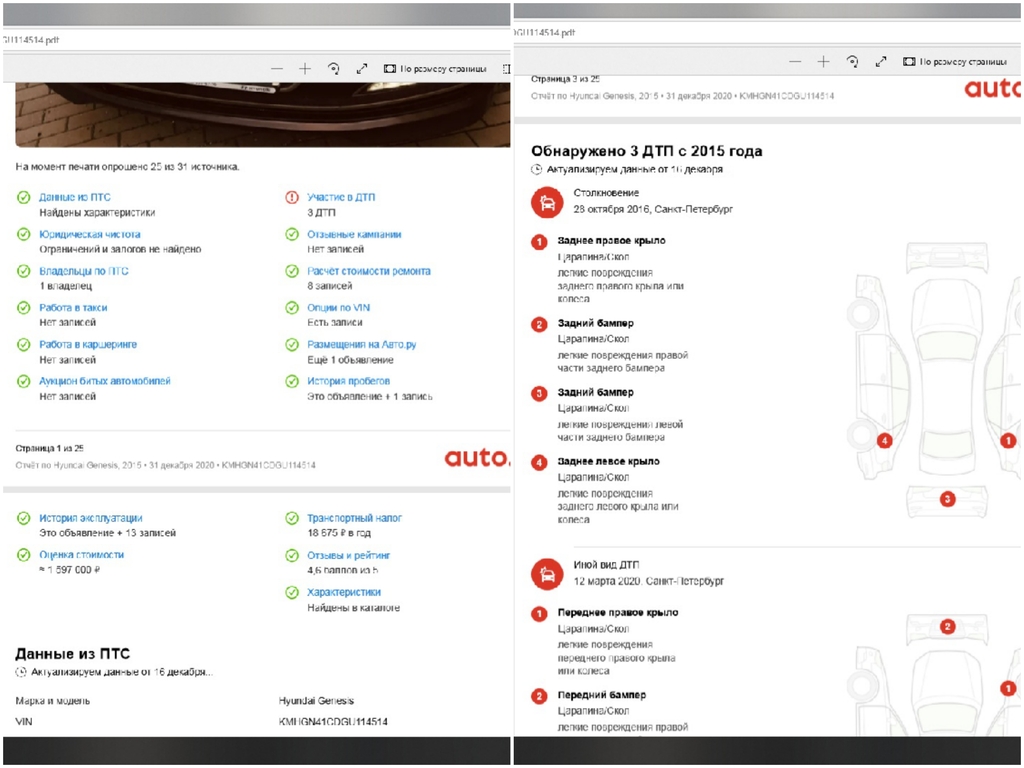Viewport: 1024px width, 768px height.
Task: Open the 'Работа в каршеринге' link
Action: click(x=88, y=344)
